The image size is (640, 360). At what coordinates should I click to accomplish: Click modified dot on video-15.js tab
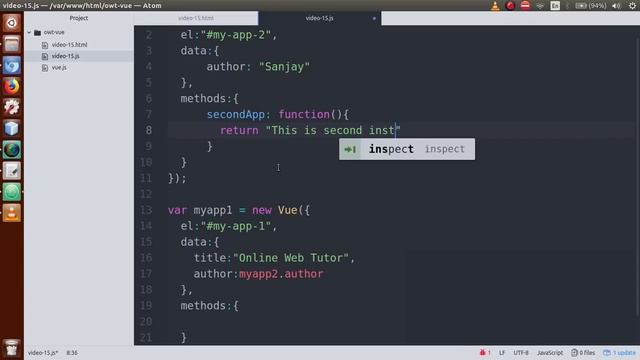[374, 18]
